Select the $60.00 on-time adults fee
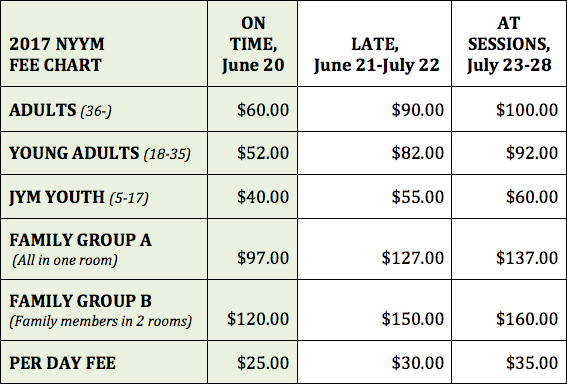This screenshot has height=384, width=567. (x=263, y=110)
